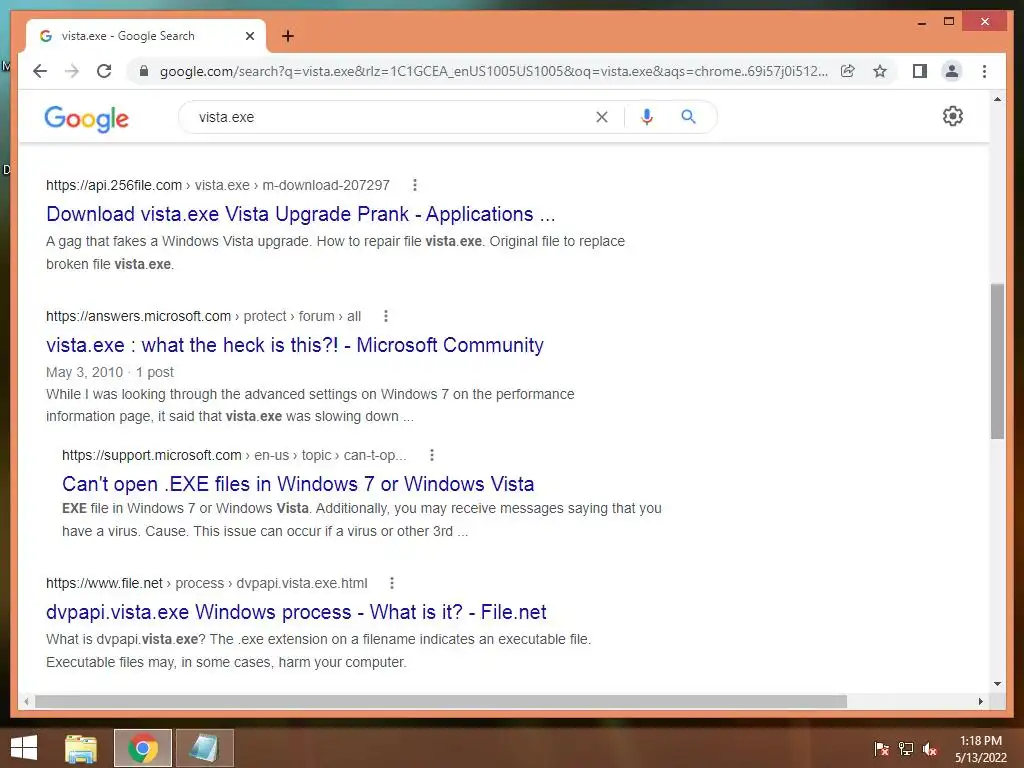Start voice search with the microphone

point(647,117)
